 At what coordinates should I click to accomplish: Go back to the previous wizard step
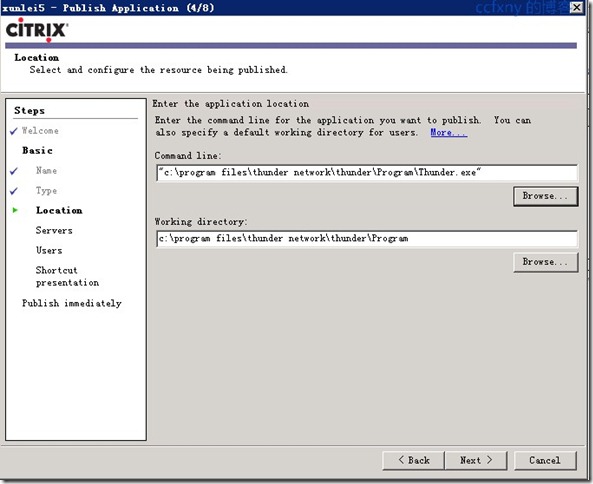click(x=413, y=460)
